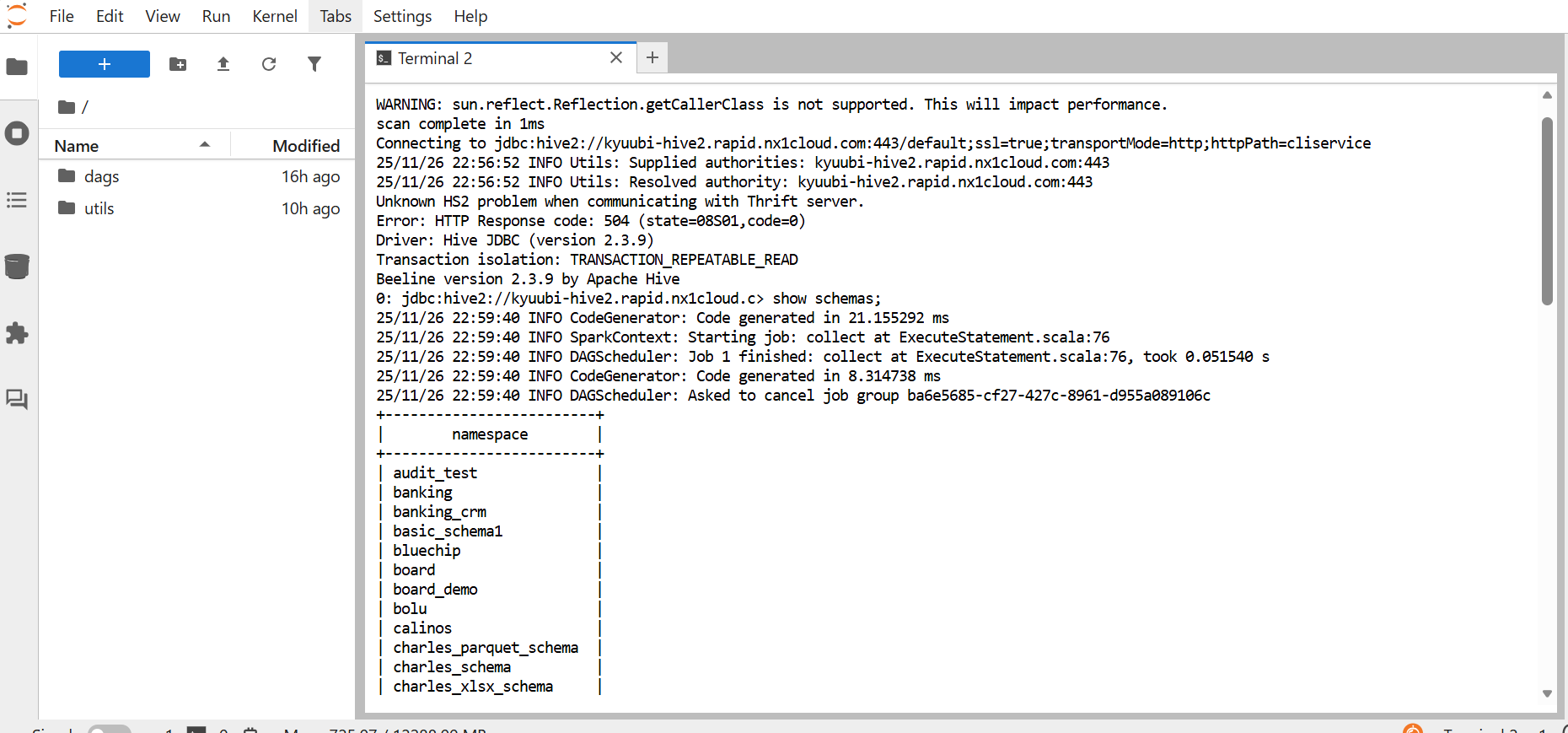Click the Upload Files icon

[x=223, y=64]
